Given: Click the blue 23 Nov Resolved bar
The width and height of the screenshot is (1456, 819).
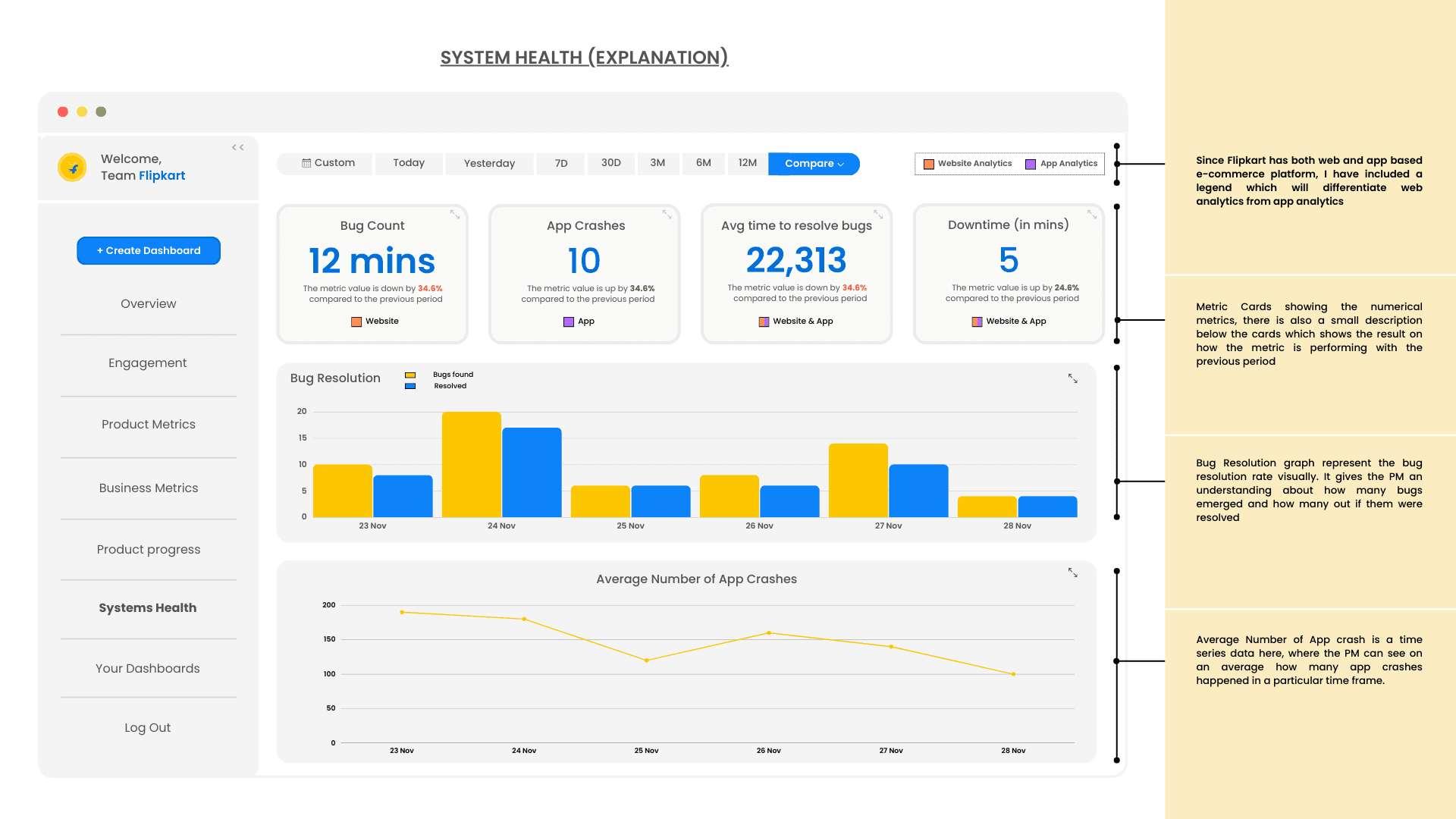Looking at the screenshot, I should point(403,496).
